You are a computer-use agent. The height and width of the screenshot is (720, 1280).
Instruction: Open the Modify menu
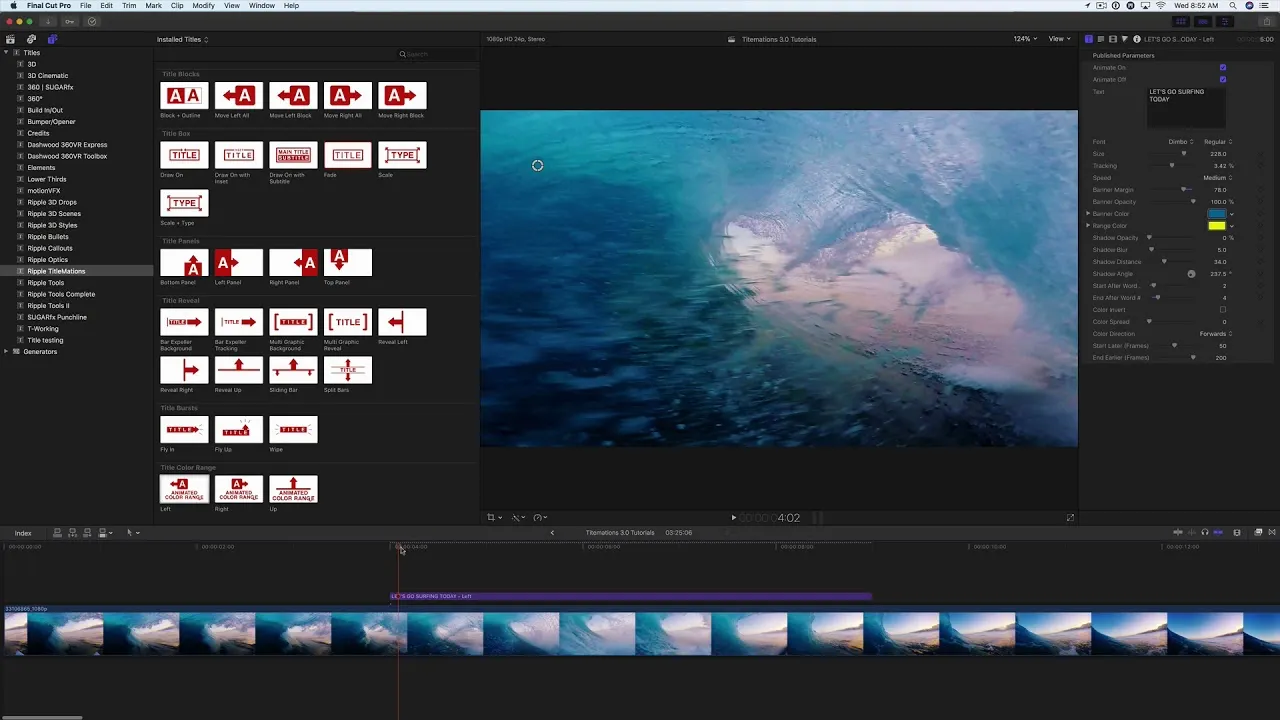tap(203, 6)
